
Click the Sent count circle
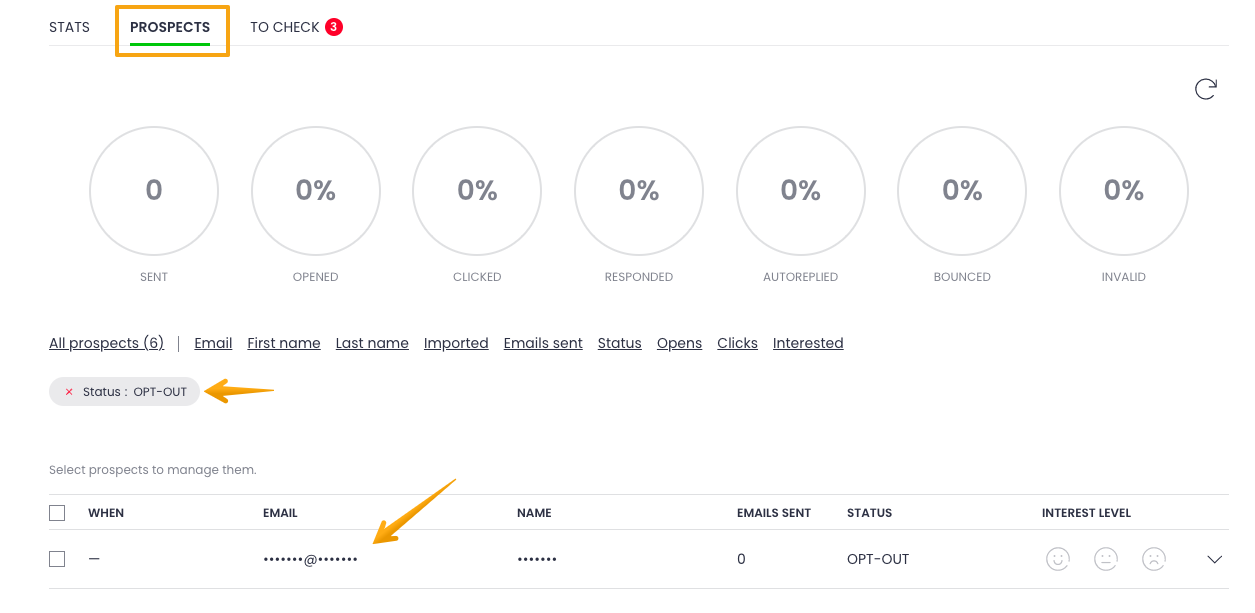tap(154, 191)
